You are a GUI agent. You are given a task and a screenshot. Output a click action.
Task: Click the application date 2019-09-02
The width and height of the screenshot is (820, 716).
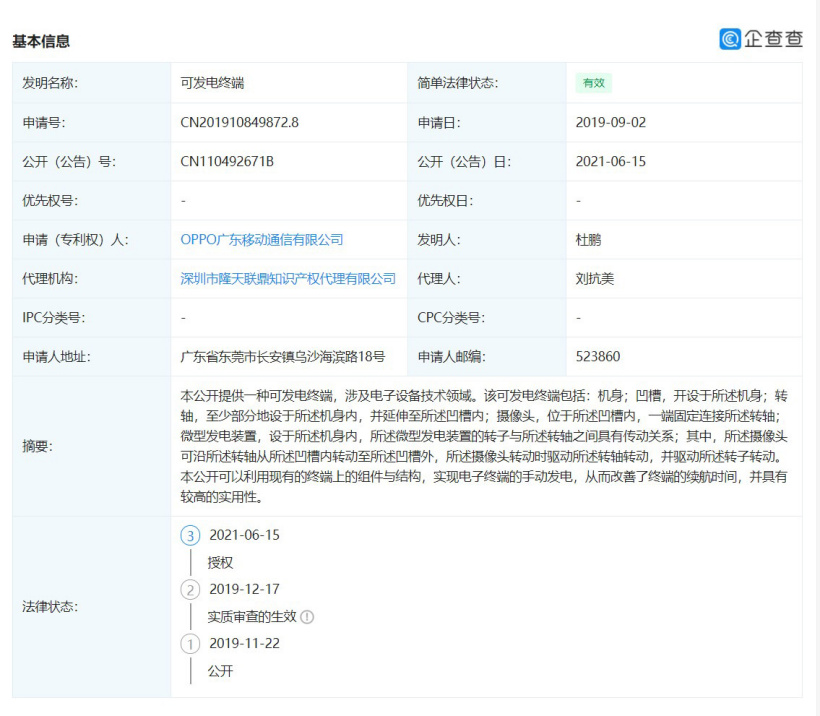coord(610,122)
